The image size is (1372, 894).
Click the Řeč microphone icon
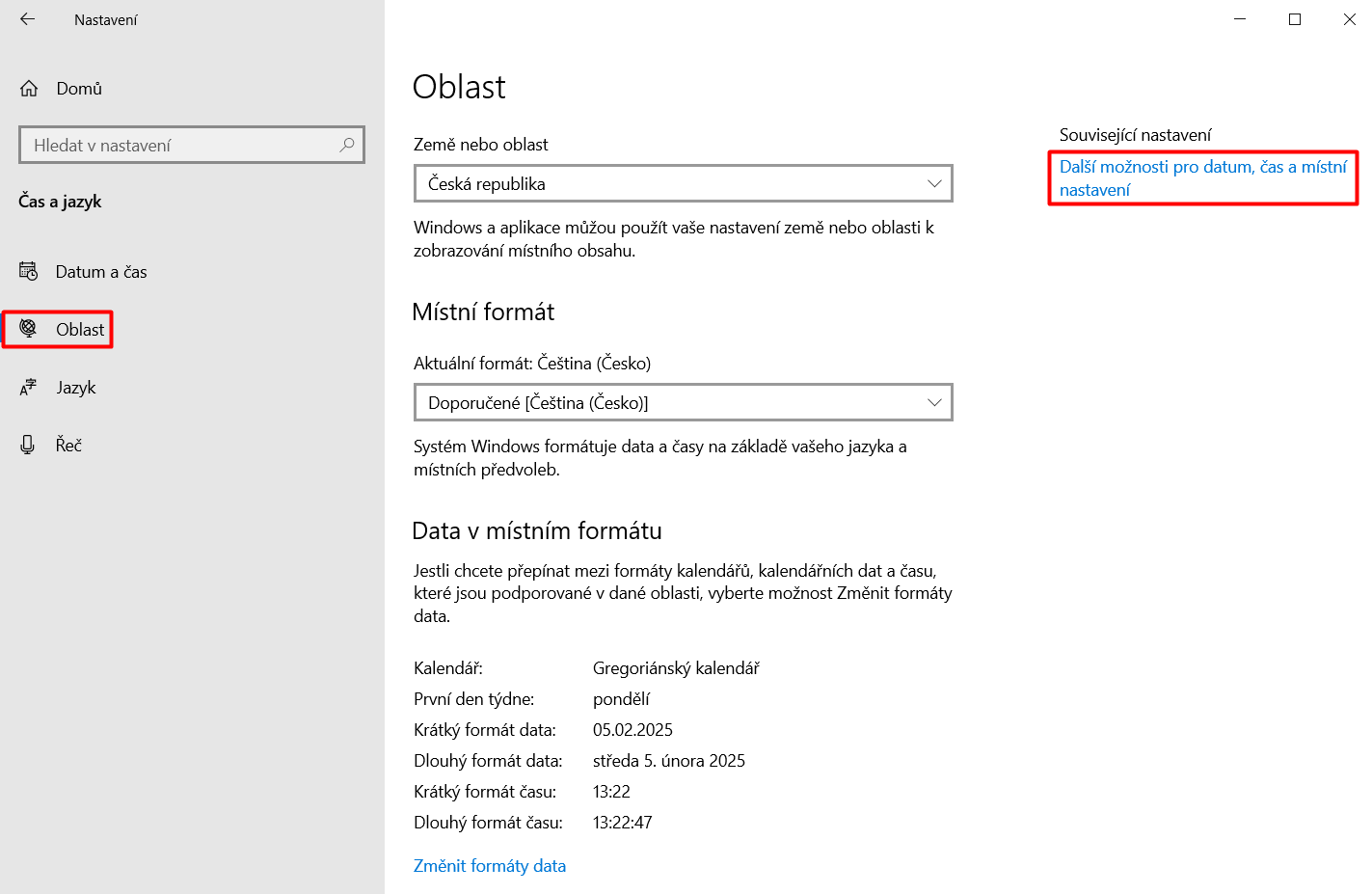click(28, 445)
